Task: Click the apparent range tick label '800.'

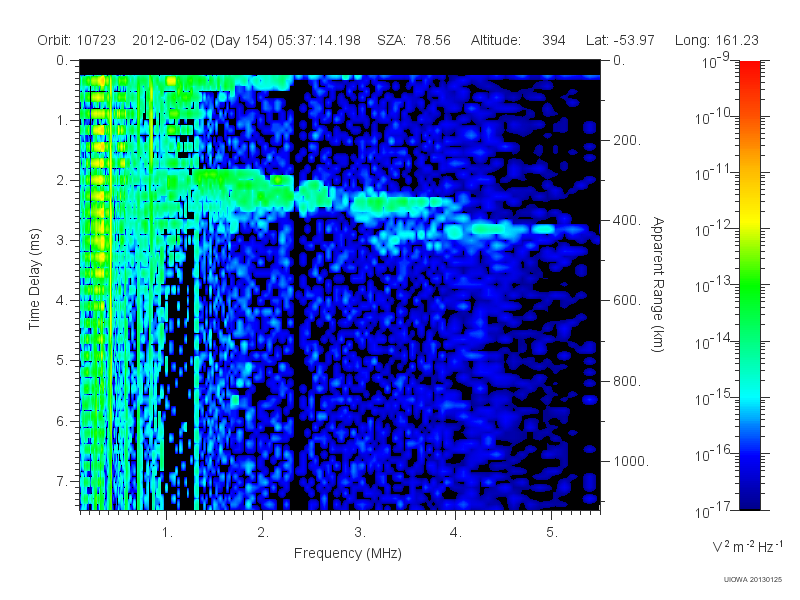Action: (627, 381)
